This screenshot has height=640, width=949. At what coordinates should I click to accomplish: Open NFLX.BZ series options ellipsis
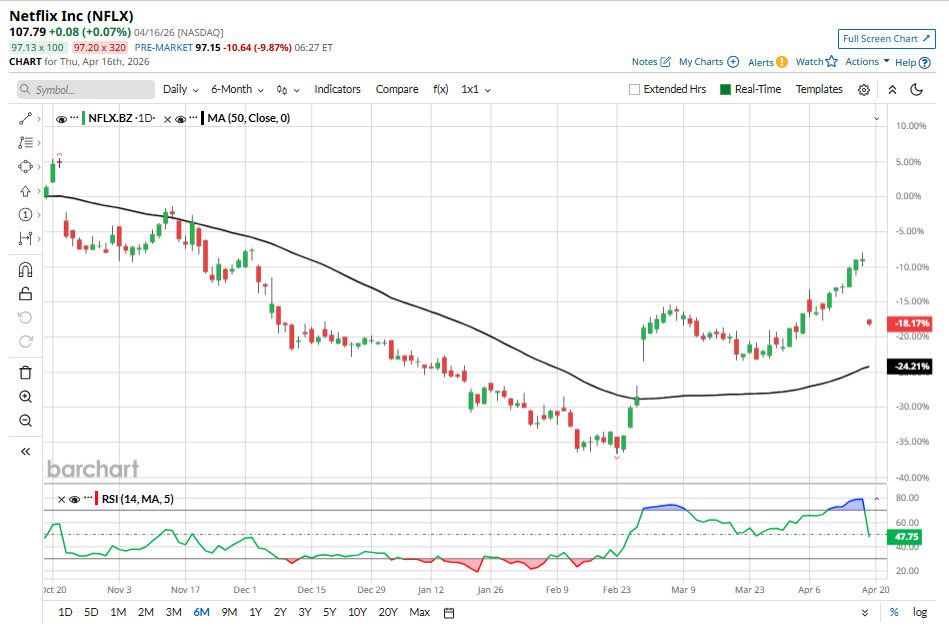74,117
